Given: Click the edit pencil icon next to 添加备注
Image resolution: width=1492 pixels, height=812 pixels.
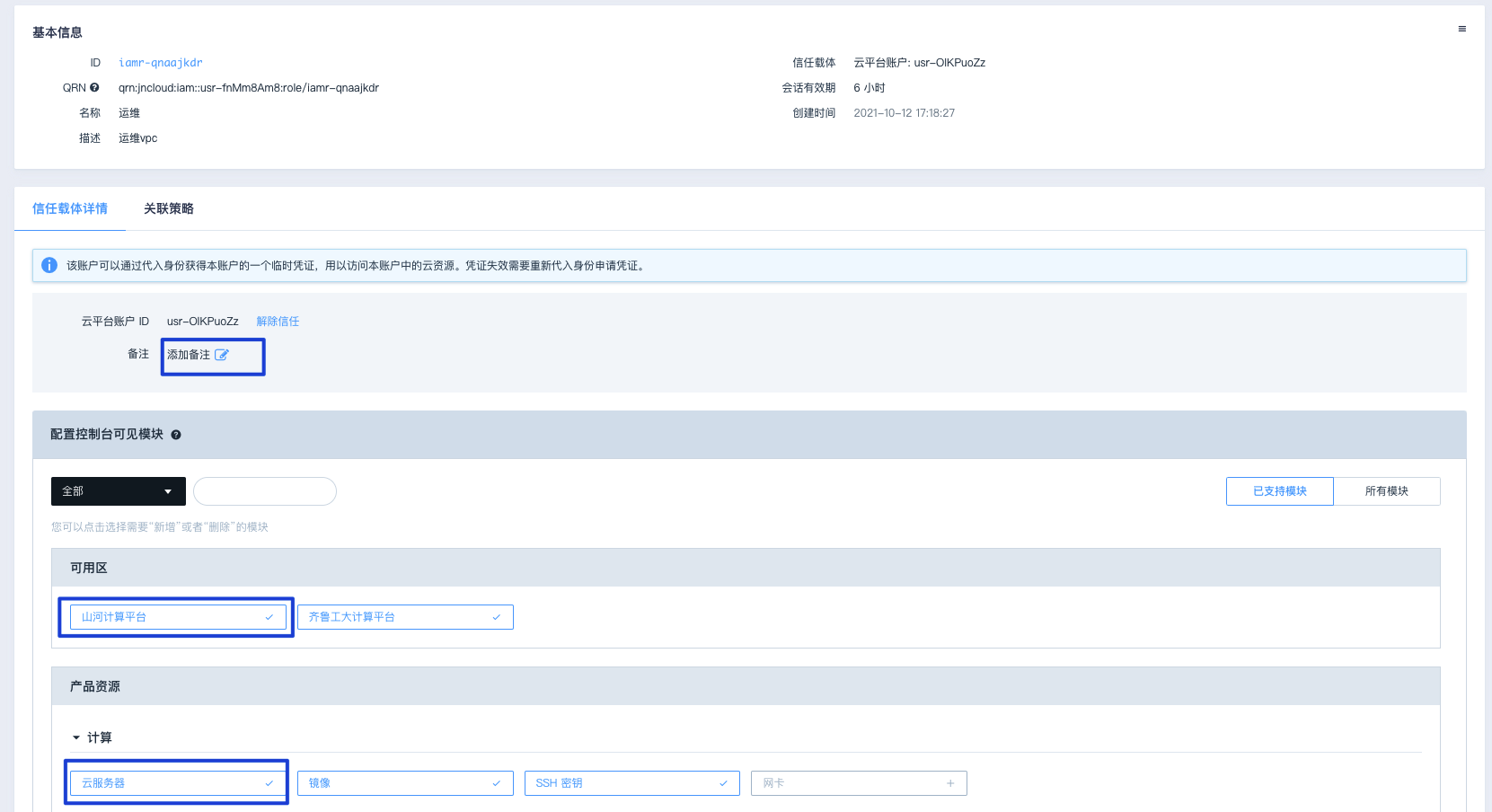Looking at the screenshot, I should pos(222,355).
